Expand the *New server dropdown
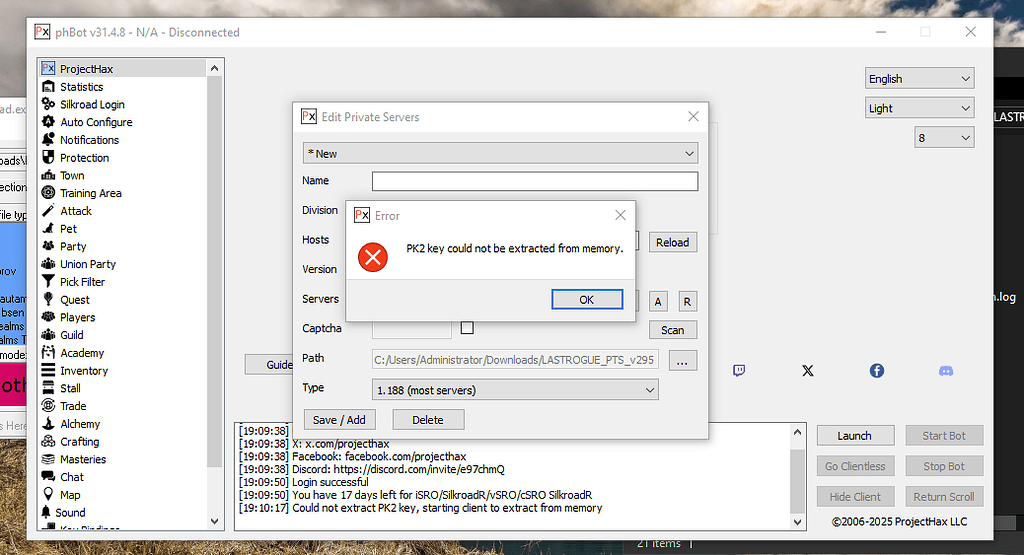Screen dimensions: 1024x555 500,153
